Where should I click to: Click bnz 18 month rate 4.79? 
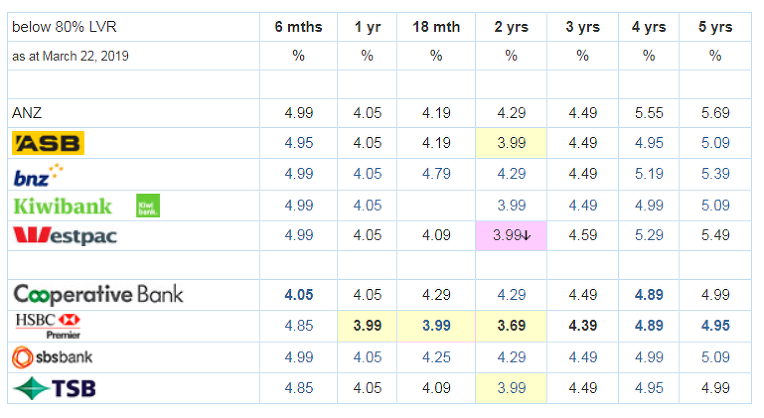pyautogui.click(x=436, y=174)
